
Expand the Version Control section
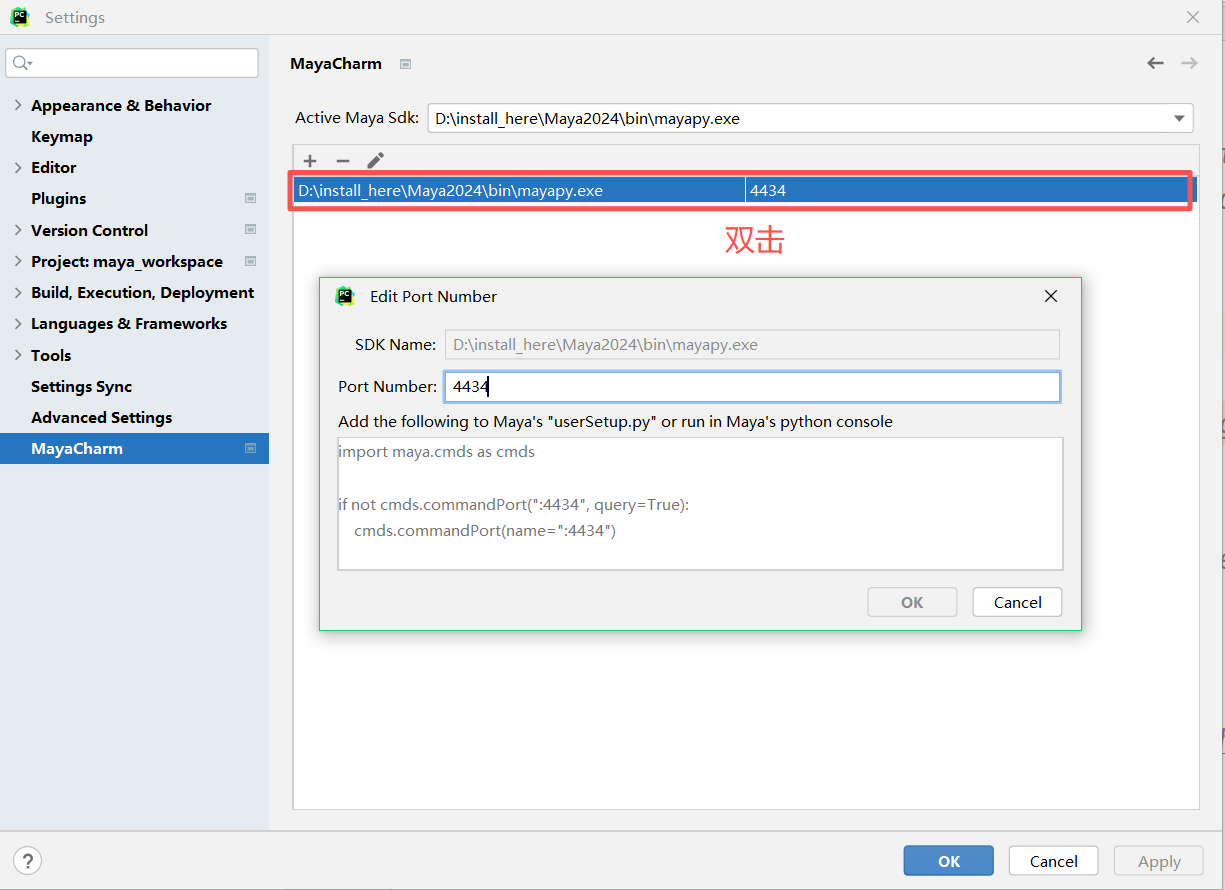pyautogui.click(x=18, y=230)
